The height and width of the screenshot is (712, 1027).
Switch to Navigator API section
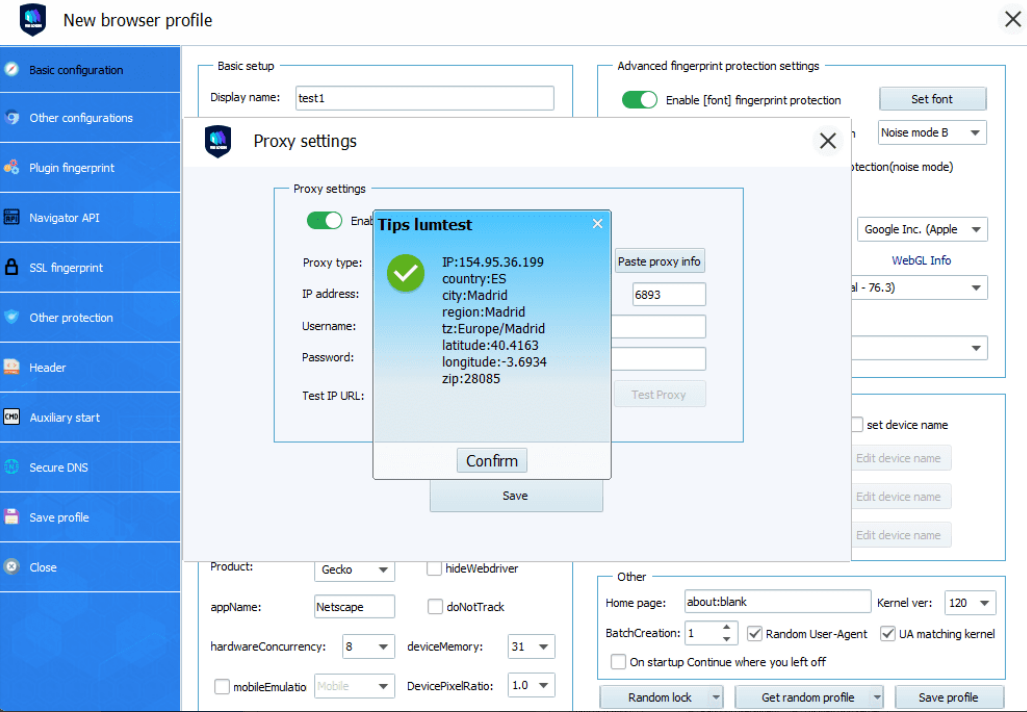[90, 217]
